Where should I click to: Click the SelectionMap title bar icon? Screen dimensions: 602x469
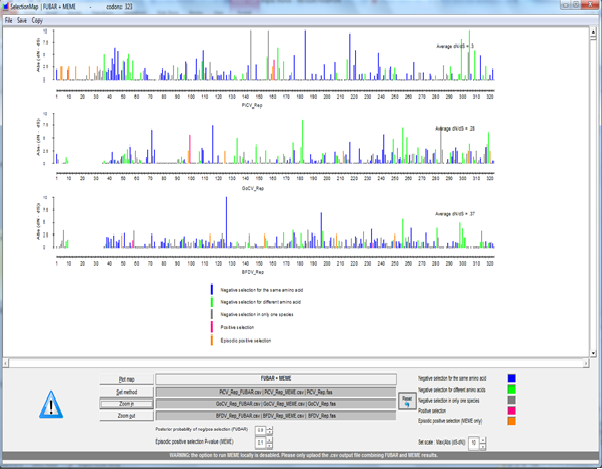coord(6,7)
